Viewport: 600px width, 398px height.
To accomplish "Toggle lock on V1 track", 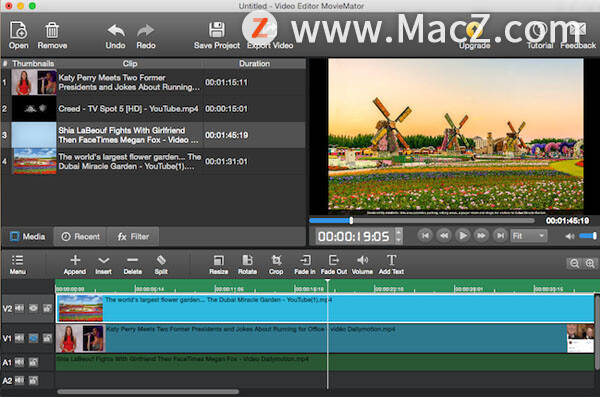I will [x=47, y=338].
